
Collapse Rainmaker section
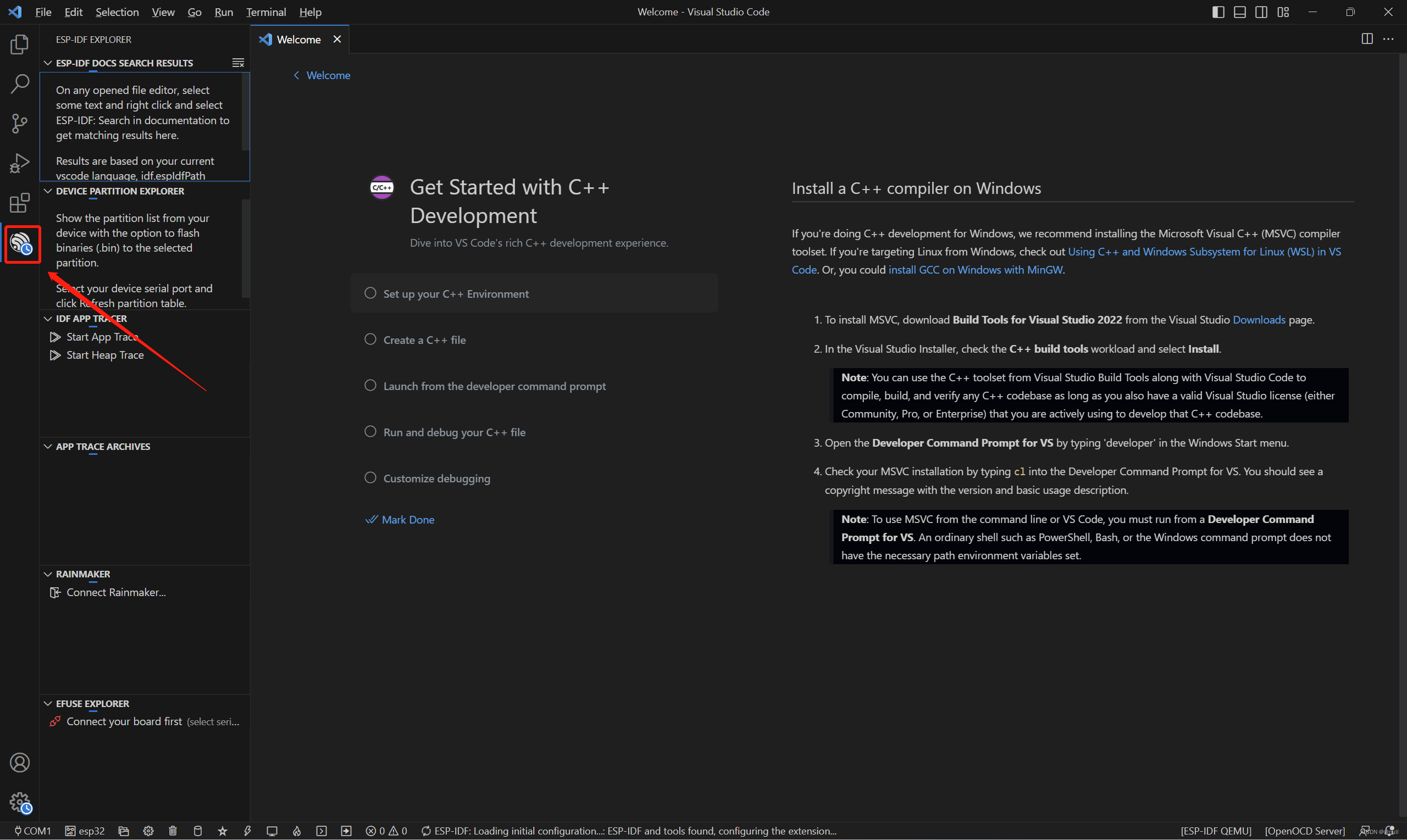point(48,574)
